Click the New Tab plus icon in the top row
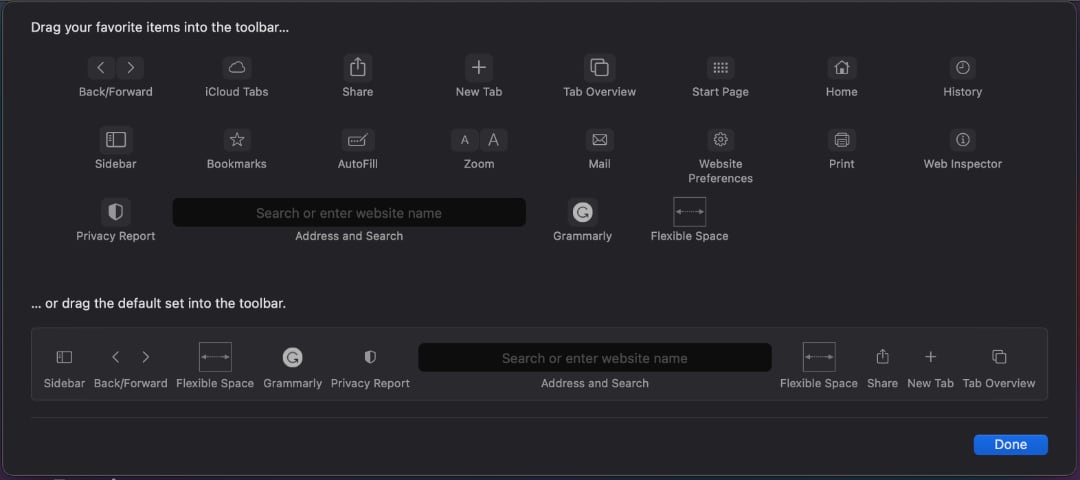Viewport: 1080px width, 480px height. (x=479, y=67)
